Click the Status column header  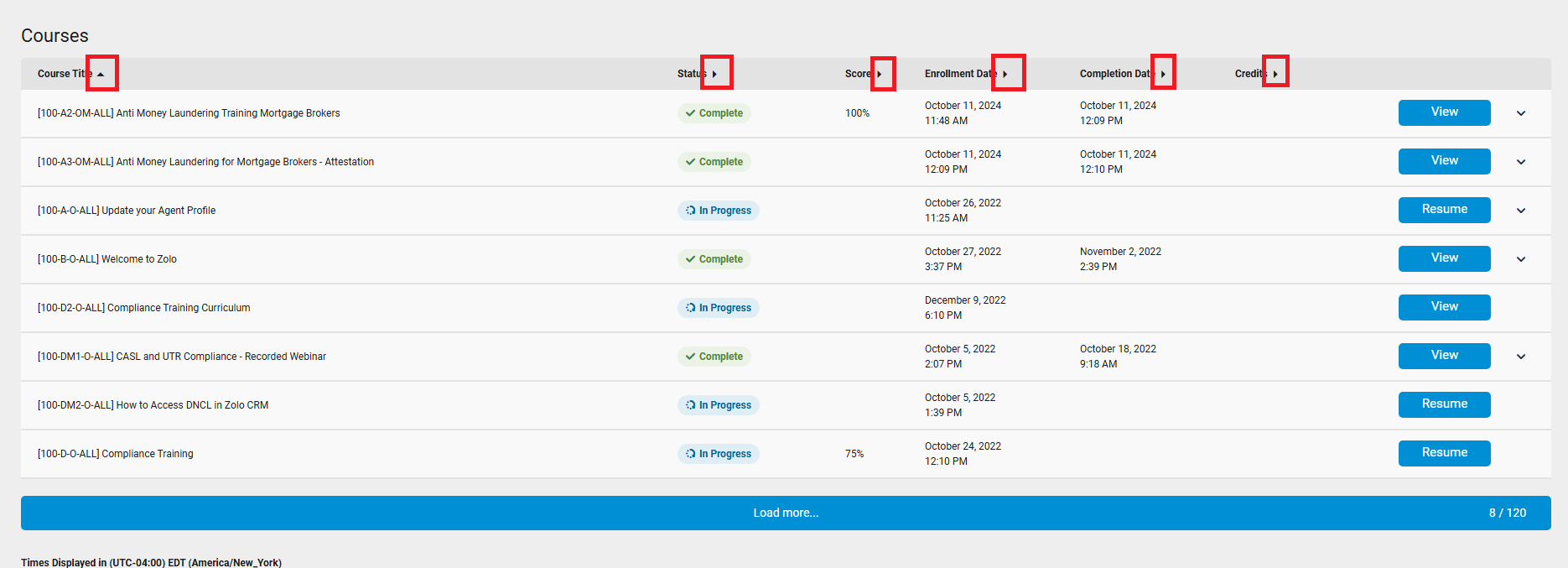click(x=692, y=74)
